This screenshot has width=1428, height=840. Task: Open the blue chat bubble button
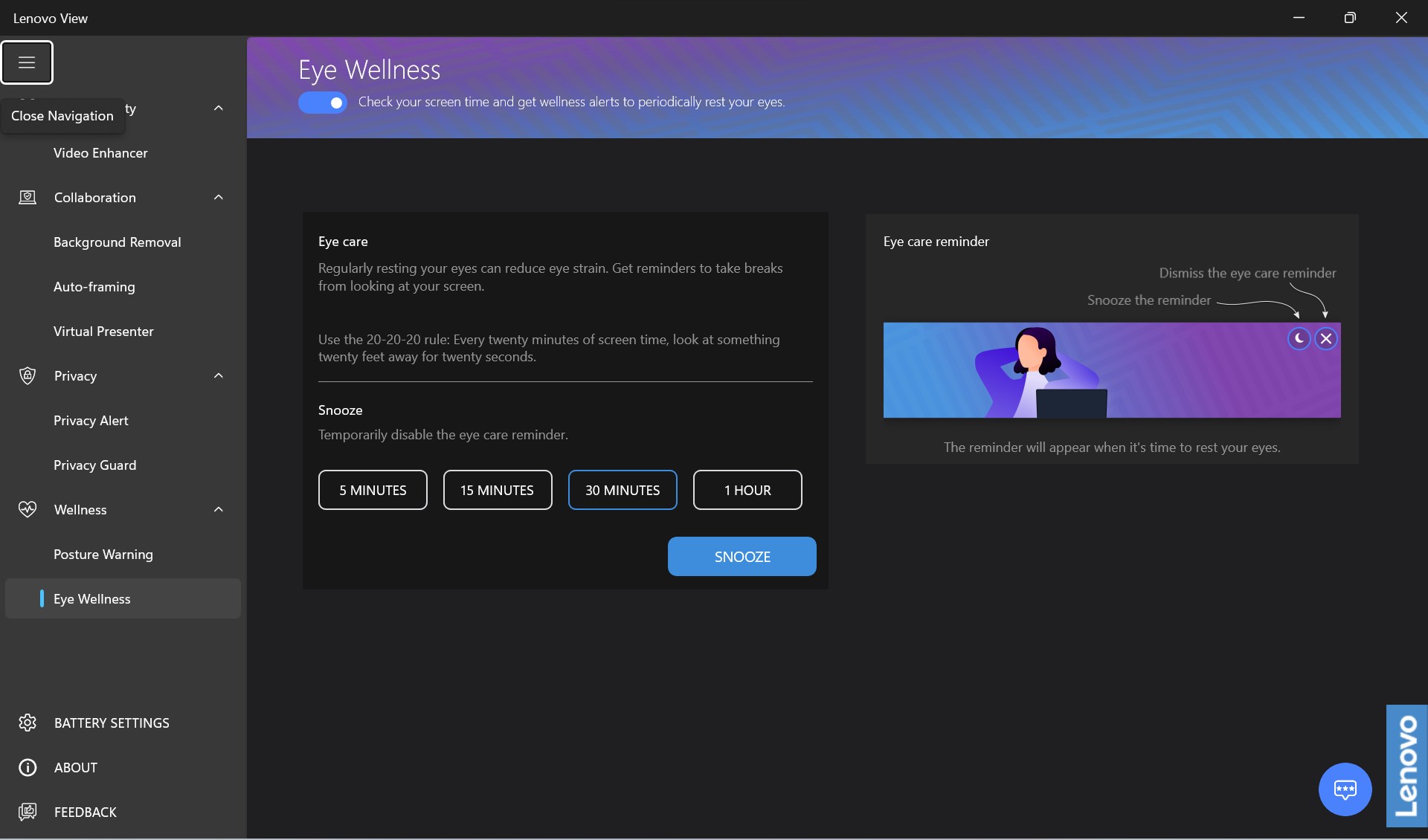coord(1345,789)
